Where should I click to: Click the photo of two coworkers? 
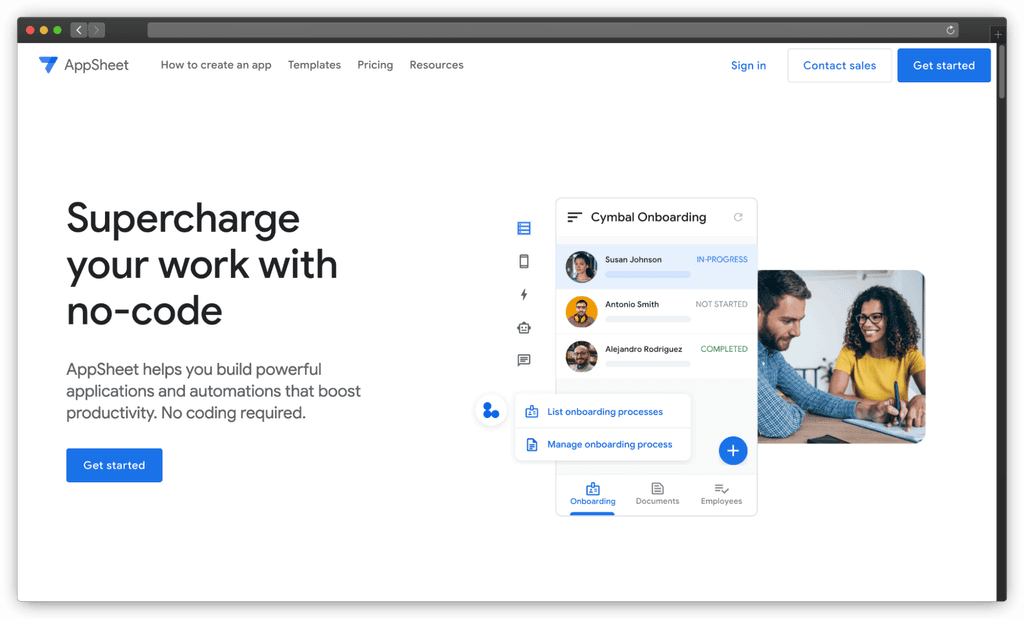pos(841,357)
